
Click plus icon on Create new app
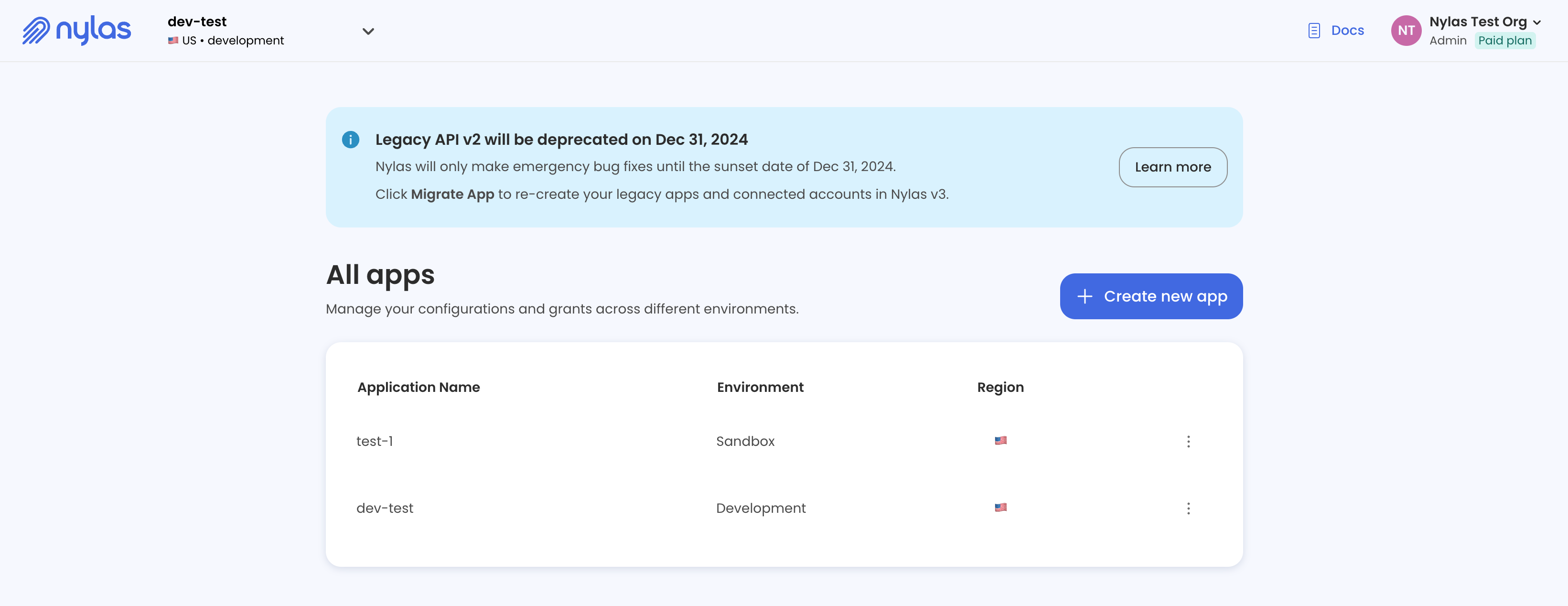pyautogui.click(x=1084, y=296)
